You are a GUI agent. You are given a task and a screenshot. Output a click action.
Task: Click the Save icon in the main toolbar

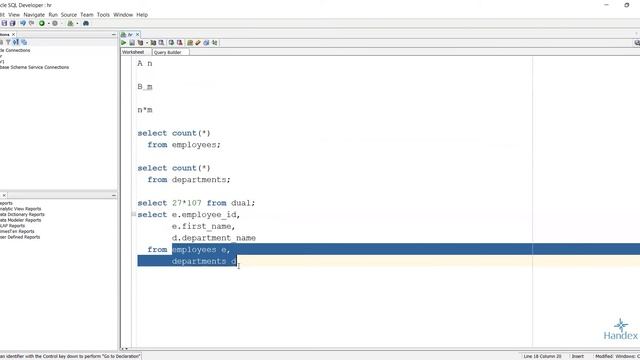4,23
